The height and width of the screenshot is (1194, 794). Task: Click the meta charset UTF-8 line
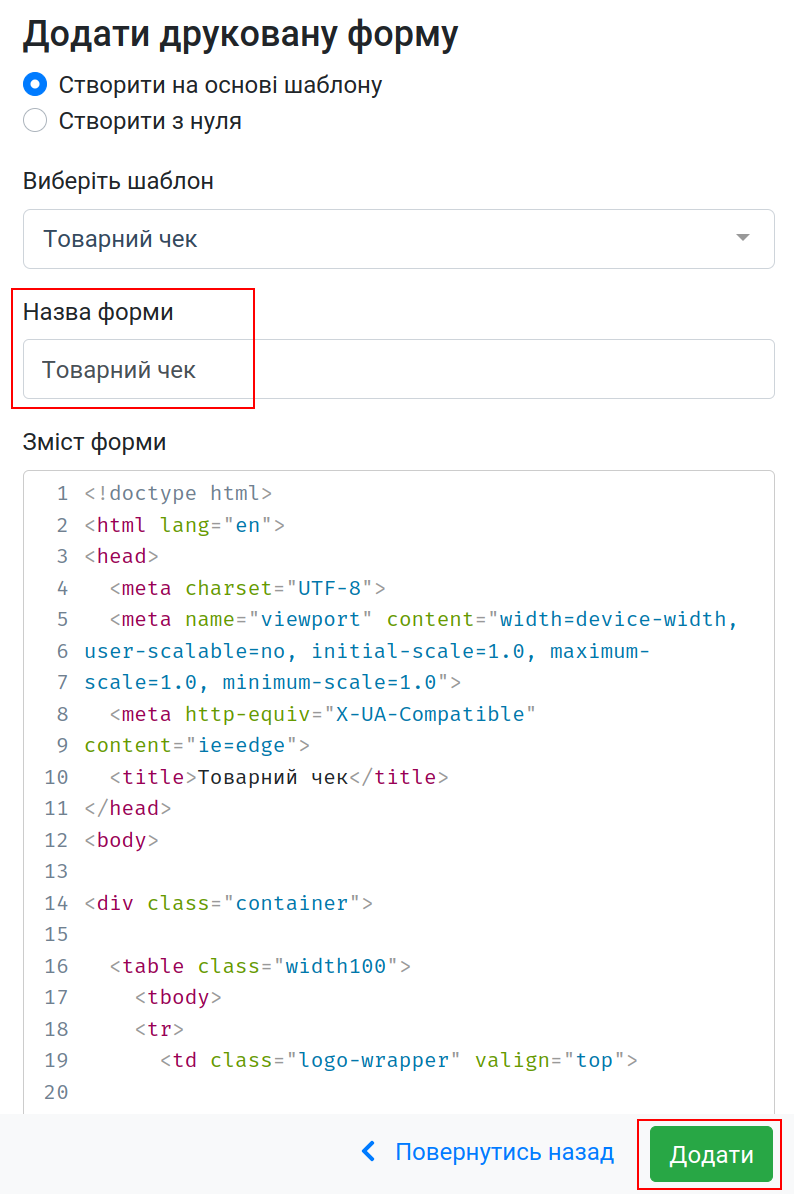[247, 588]
